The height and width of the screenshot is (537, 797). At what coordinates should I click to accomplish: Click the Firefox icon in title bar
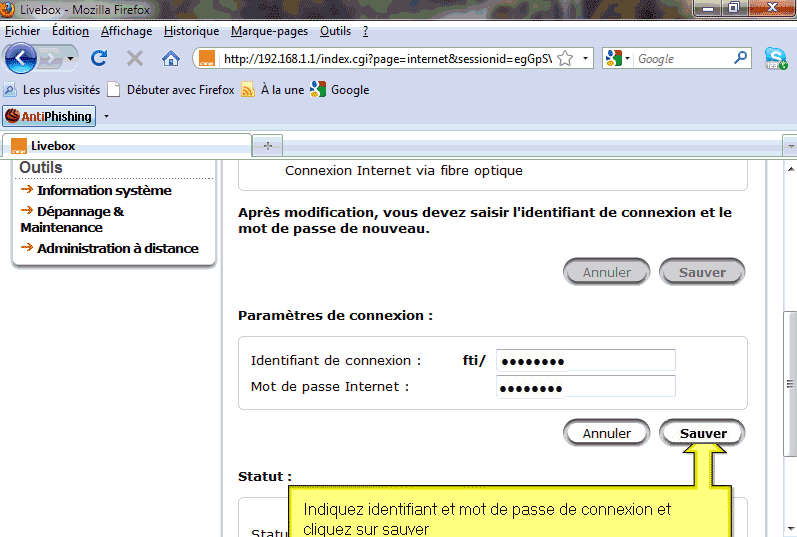7,9
